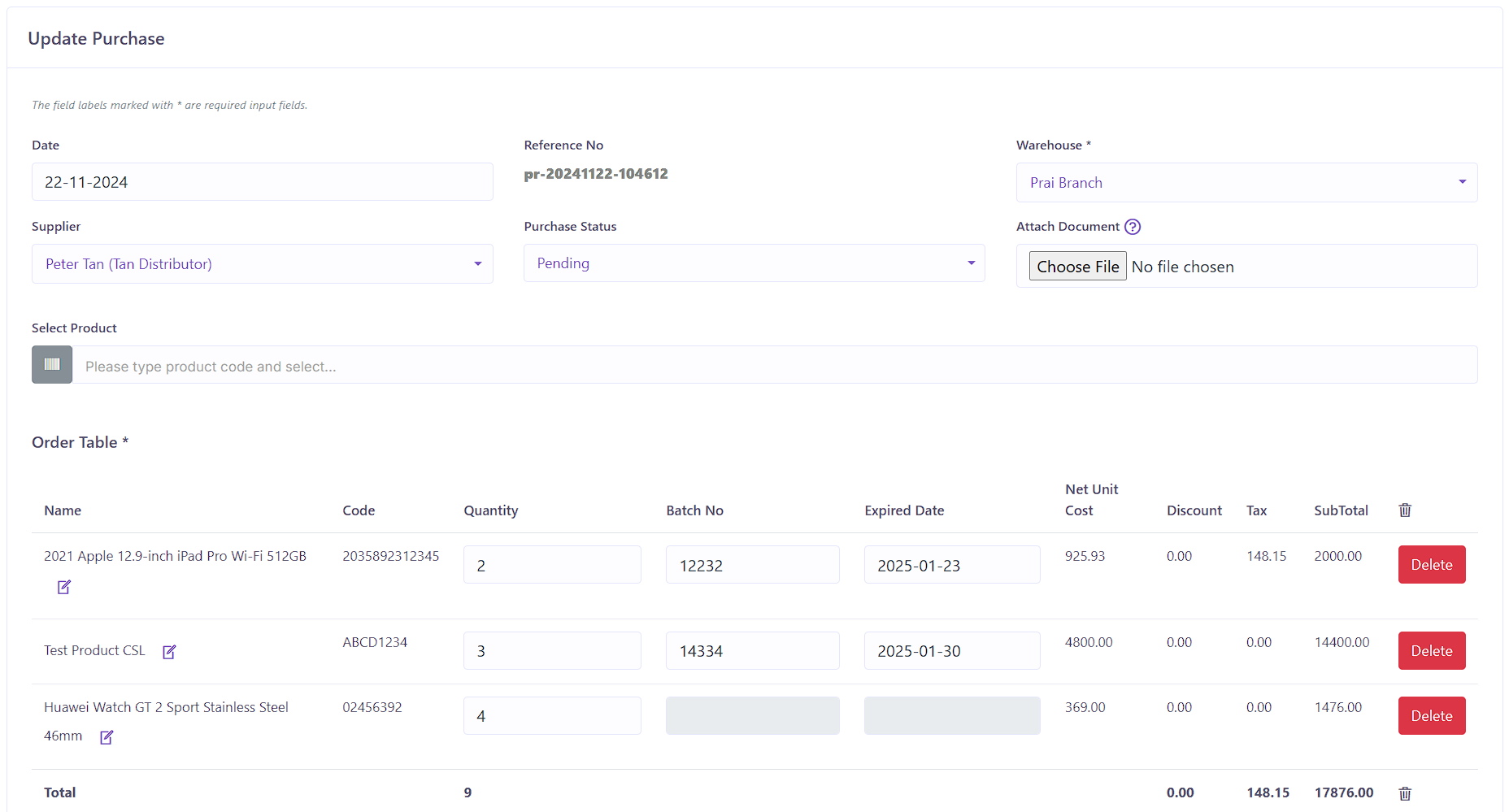This screenshot has width=1509, height=812.
Task: Click the total subtotal 17876.00
Action: [1344, 792]
